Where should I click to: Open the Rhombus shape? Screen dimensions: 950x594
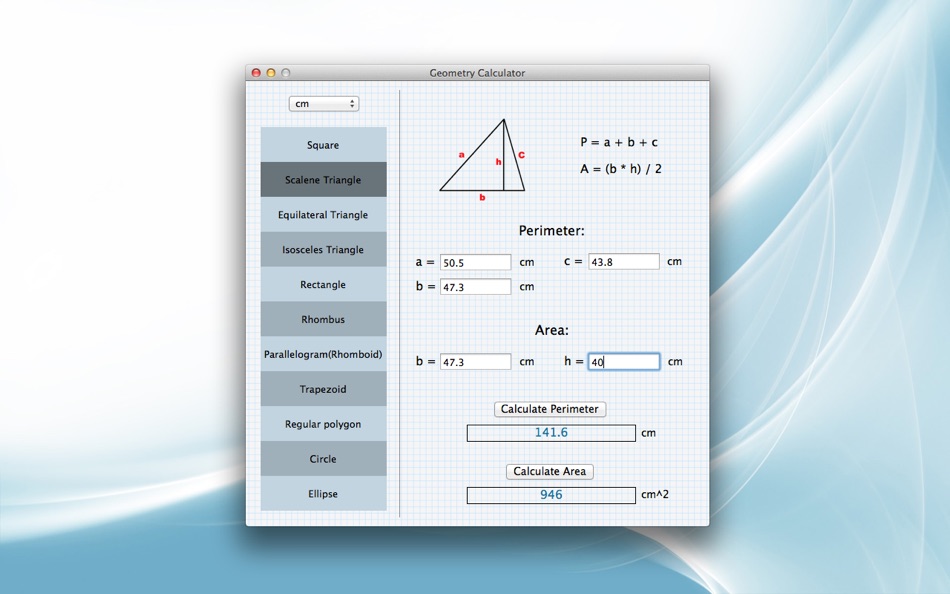[323, 320]
